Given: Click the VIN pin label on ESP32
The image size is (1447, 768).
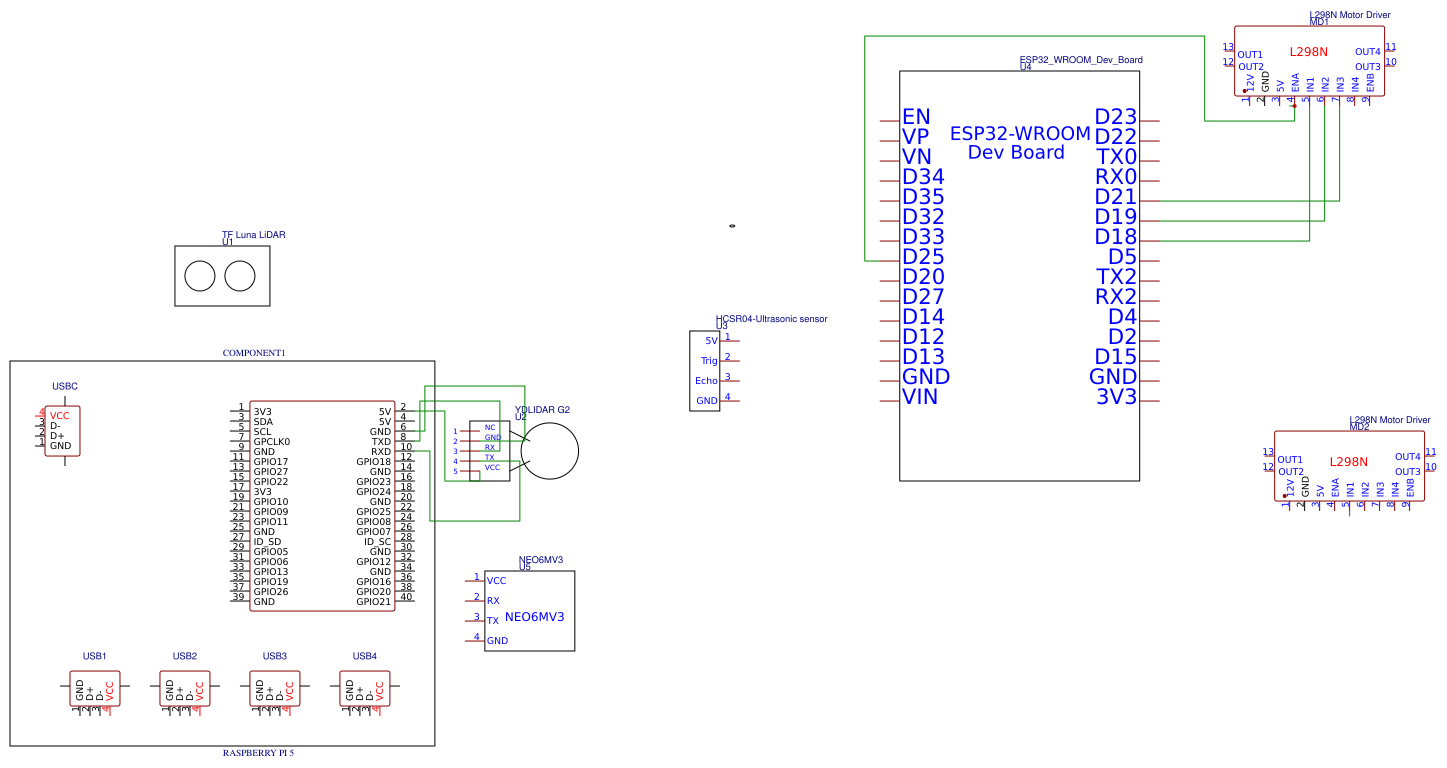Looking at the screenshot, I should [920, 397].
